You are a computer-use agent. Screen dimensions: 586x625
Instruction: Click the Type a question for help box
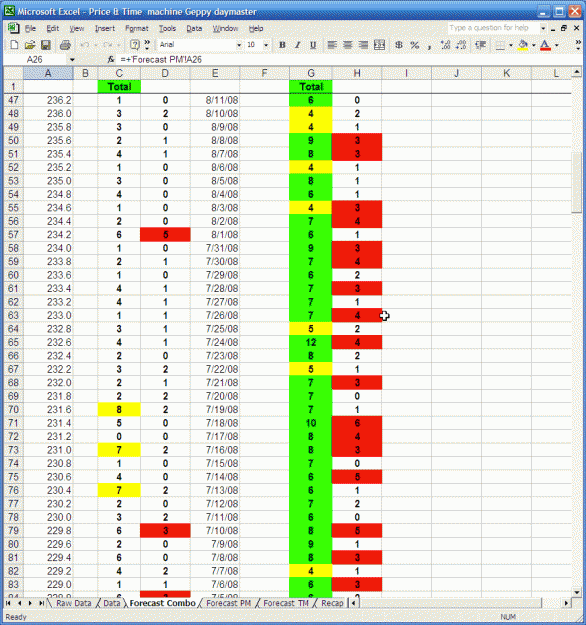[493, 28]
